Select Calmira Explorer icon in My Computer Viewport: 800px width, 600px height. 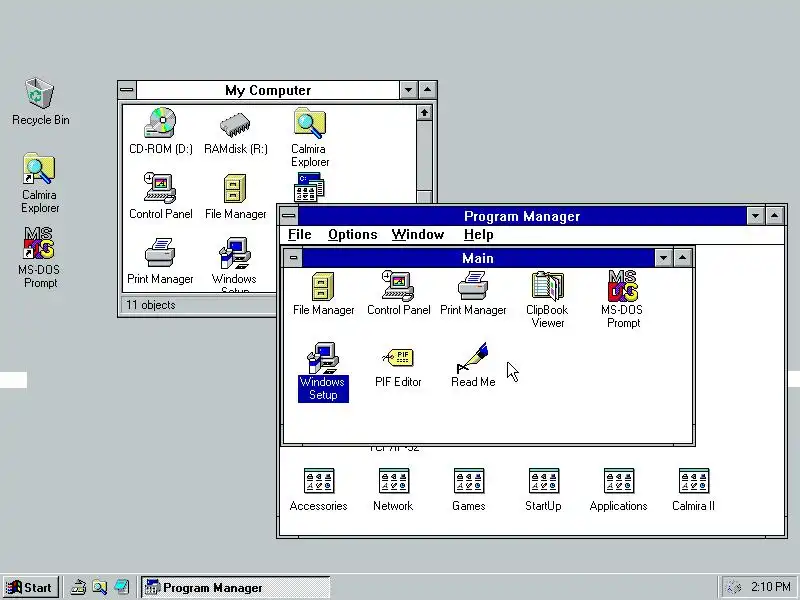(310, 137)
